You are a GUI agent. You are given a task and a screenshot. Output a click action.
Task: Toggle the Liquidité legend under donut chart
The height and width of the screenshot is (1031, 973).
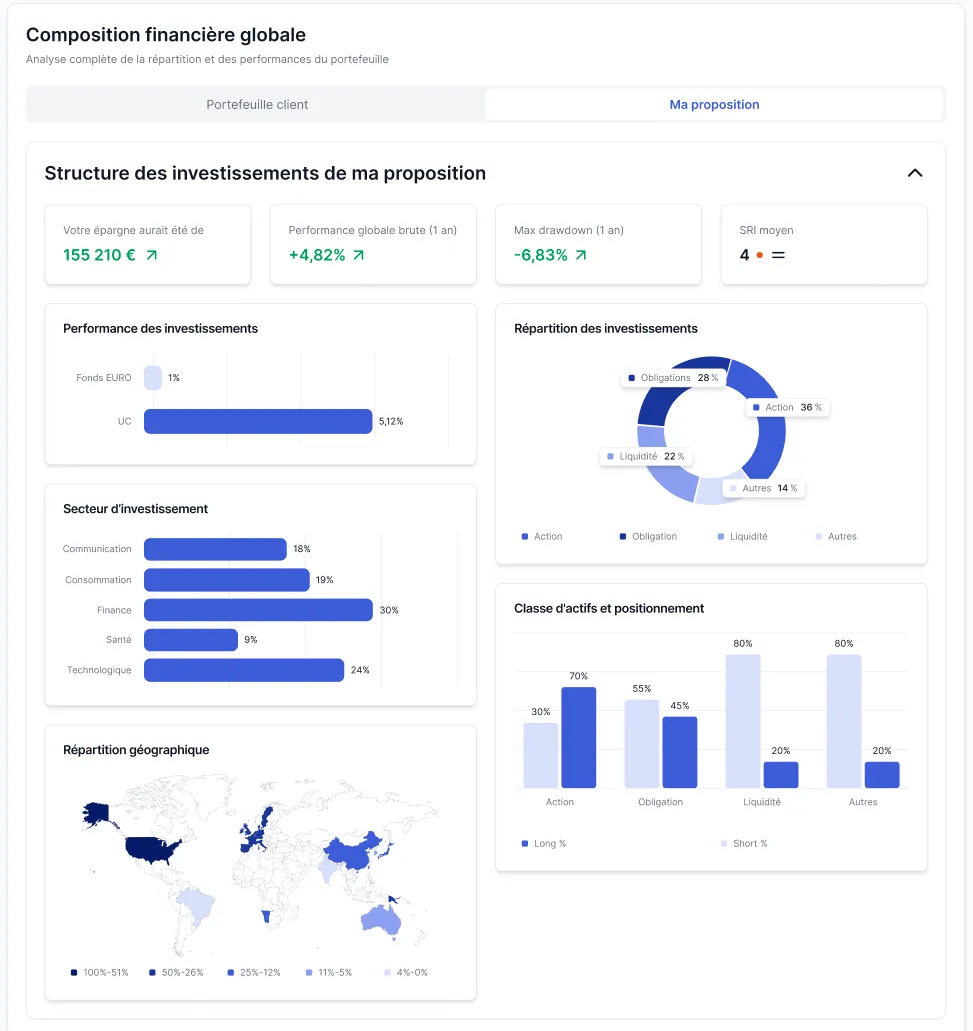coord(742,537)
